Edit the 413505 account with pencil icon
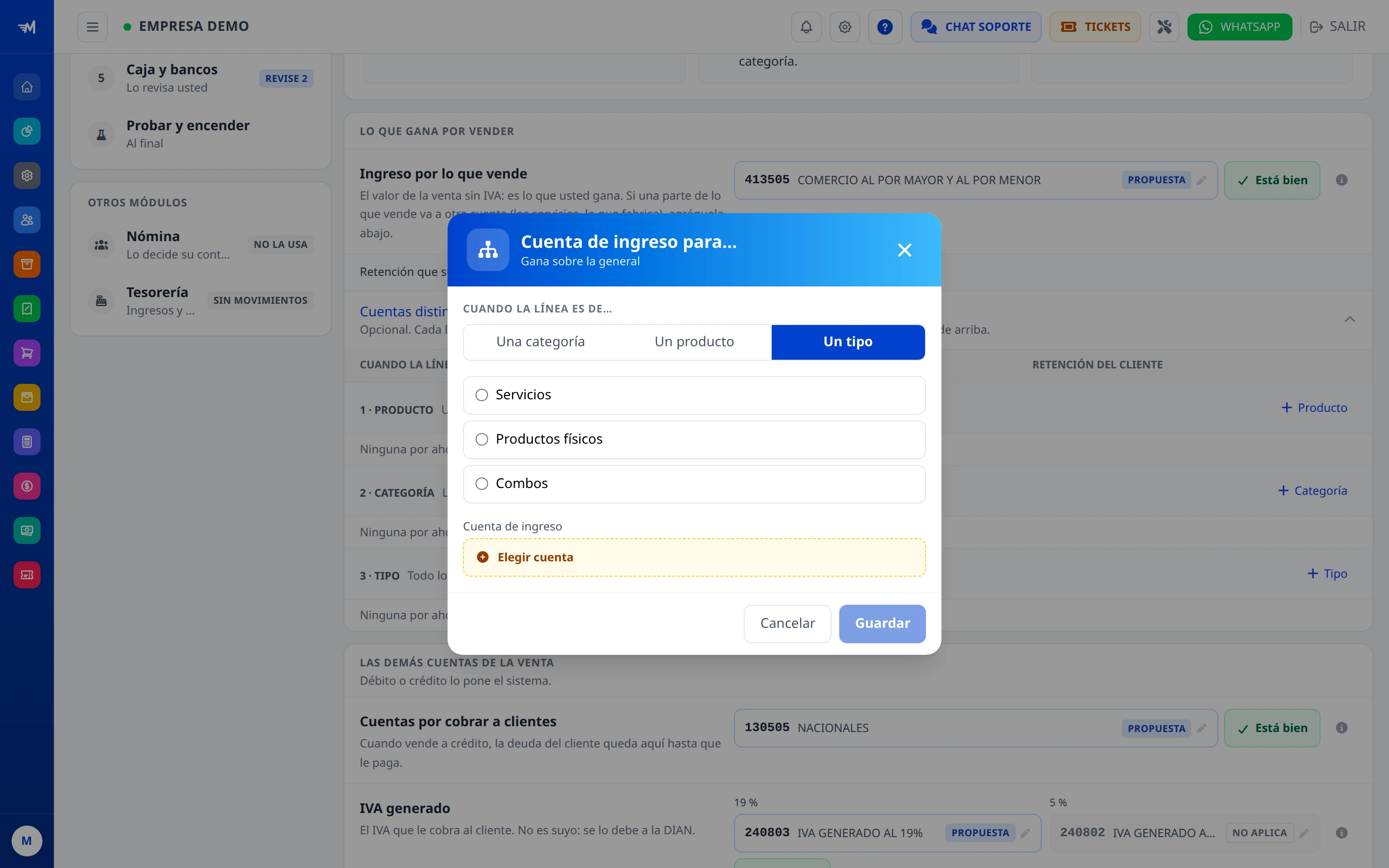 pyautogui.click(x=1201, y=180)
